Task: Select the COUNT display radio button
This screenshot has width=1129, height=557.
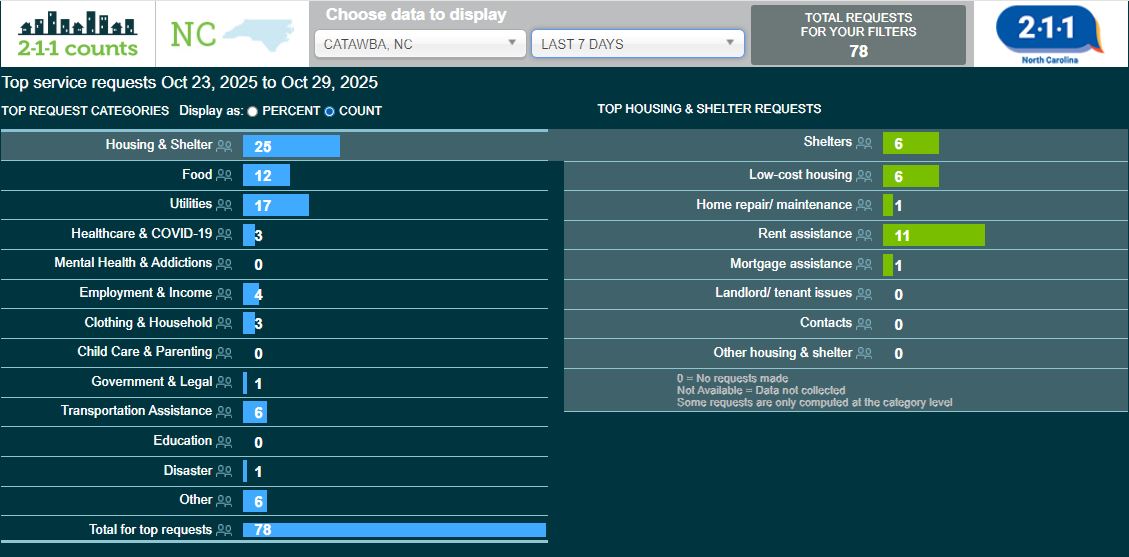Action: click(x=329, y=111)
